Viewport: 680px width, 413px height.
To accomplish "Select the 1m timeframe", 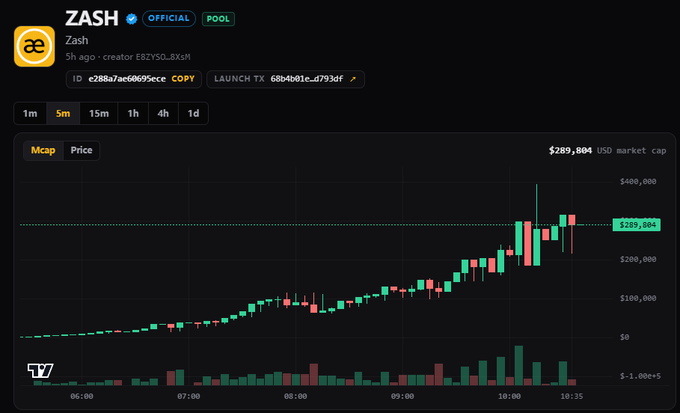I will [30, 114].
